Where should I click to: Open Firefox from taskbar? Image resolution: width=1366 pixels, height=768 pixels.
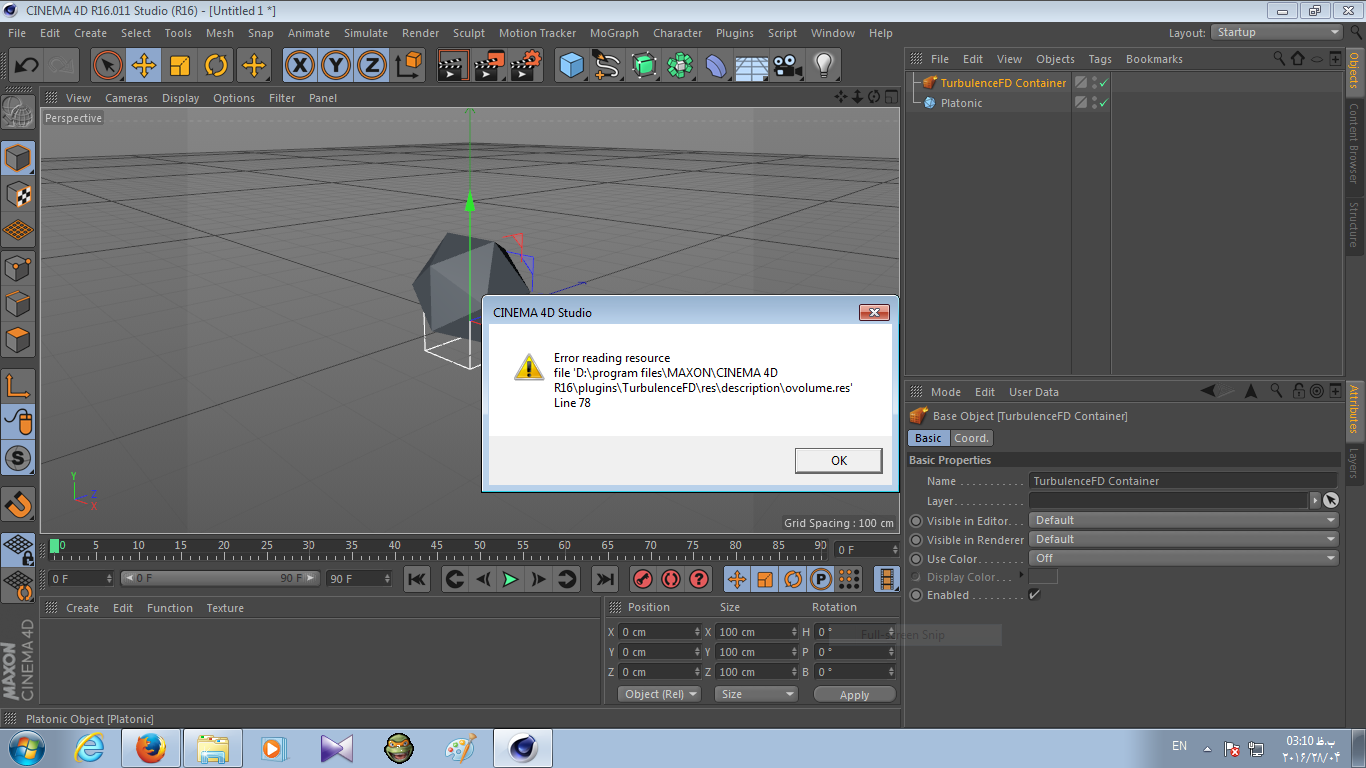click(151, 748)
